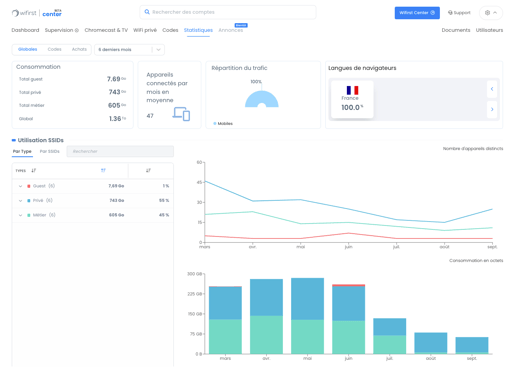Sort table by consumption column

pos(103,171)
